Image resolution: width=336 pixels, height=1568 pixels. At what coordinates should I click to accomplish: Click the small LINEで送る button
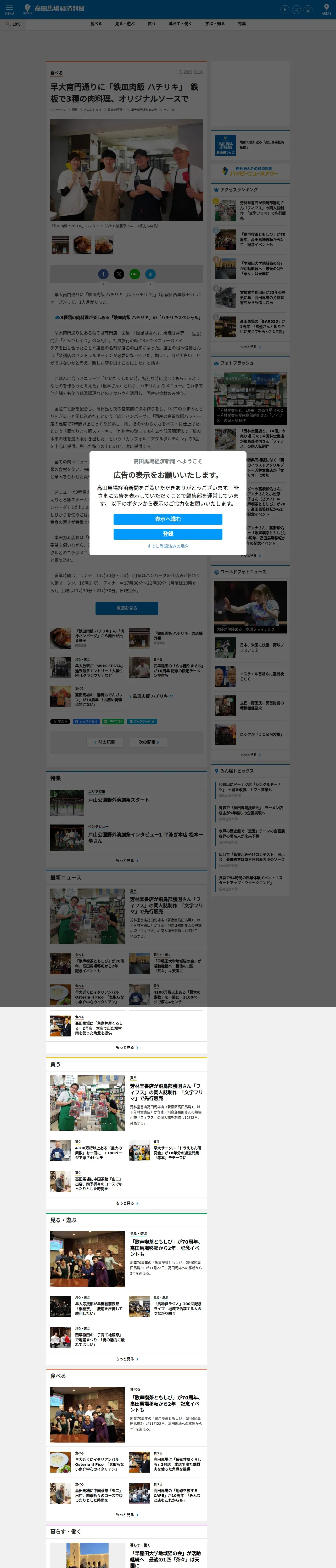pos(113,721)
